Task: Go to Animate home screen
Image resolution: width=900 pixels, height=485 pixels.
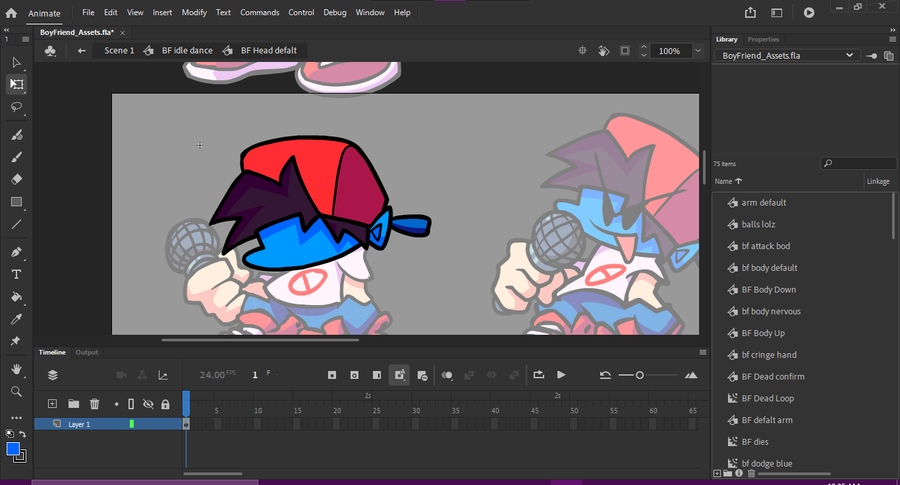Action: tap(11, 13)
